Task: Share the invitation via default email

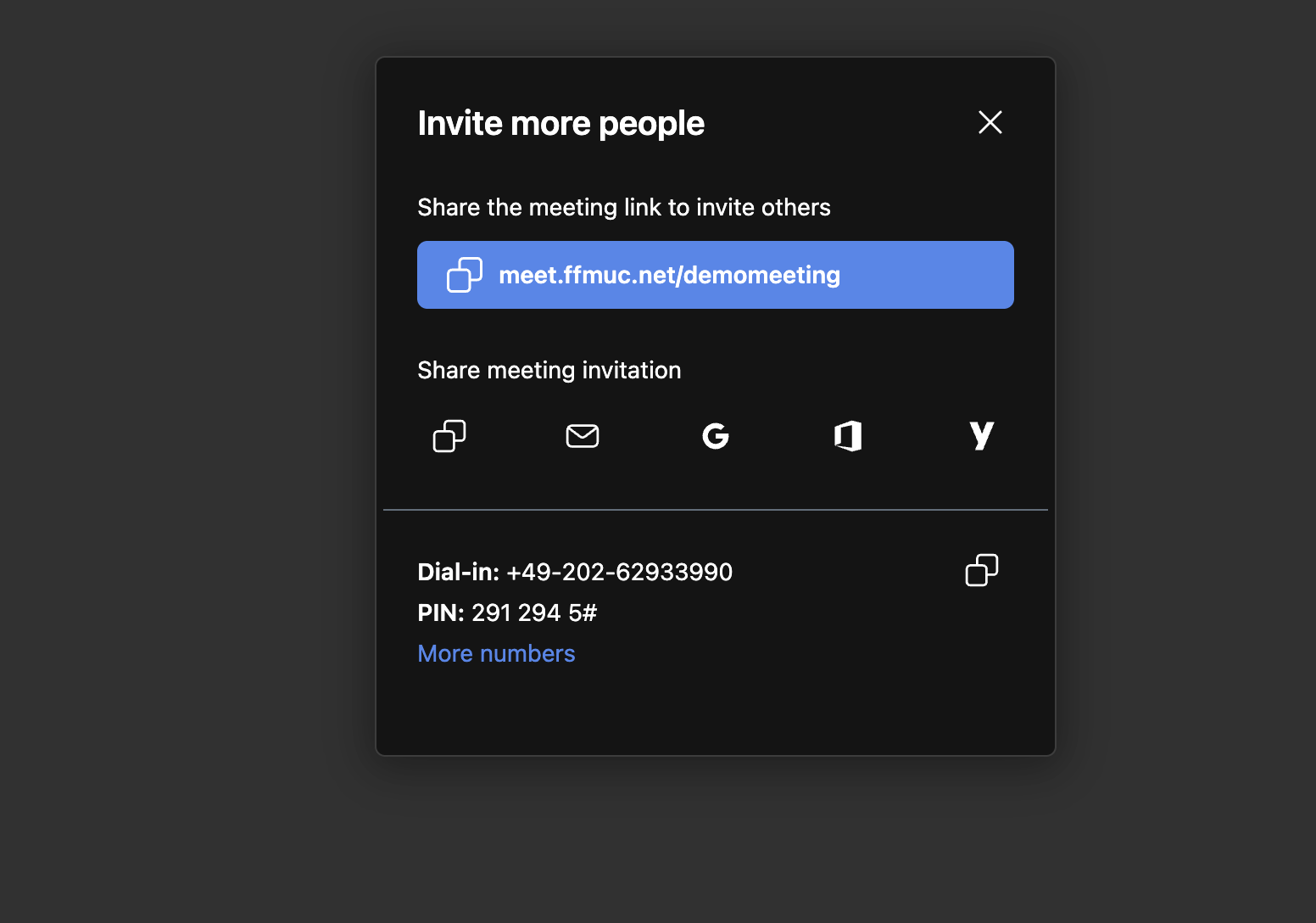Action: [x=583, y=436]
